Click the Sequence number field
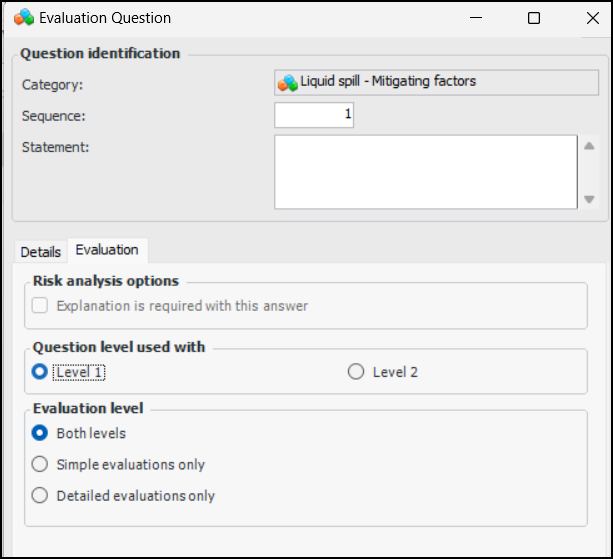613x559 pixels. tap(314, 115)
